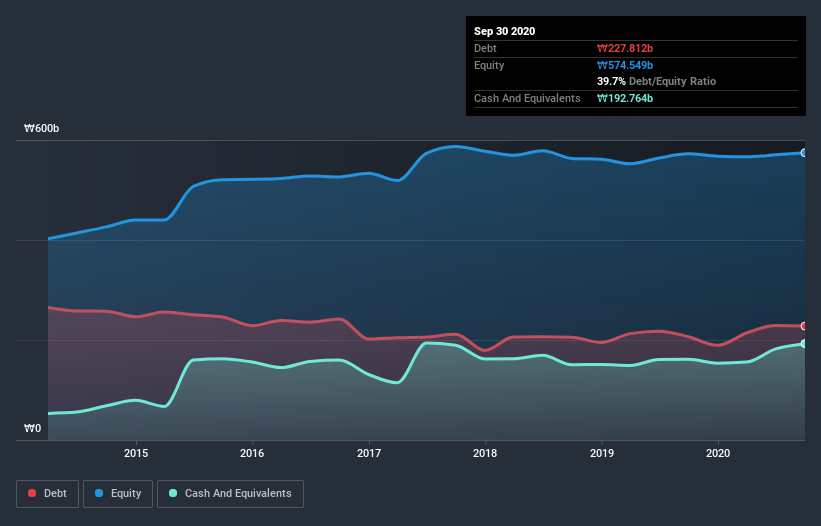Screen dimensions: 821x526
Task: Select the Equity end-point marker on chart
Action: (x=804, y=153)
